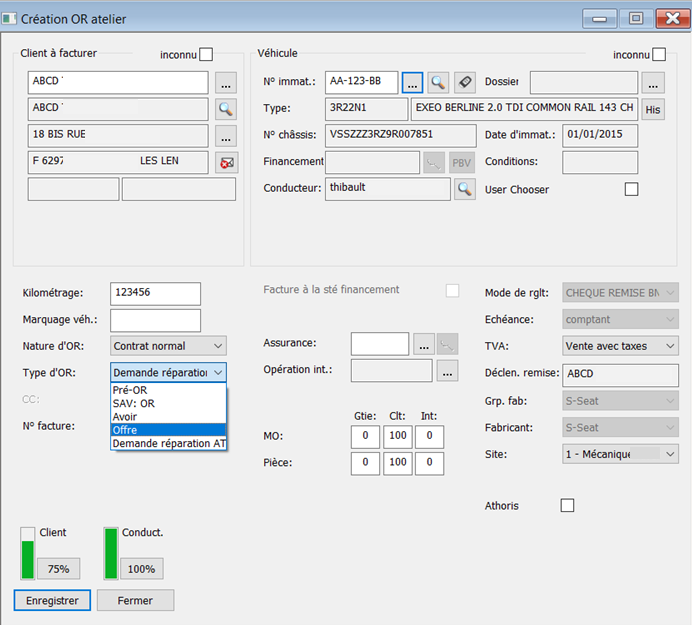The image size is (692, 625).
Task: Click into the Kilométrage field
Action: click(x=155, y=294)
